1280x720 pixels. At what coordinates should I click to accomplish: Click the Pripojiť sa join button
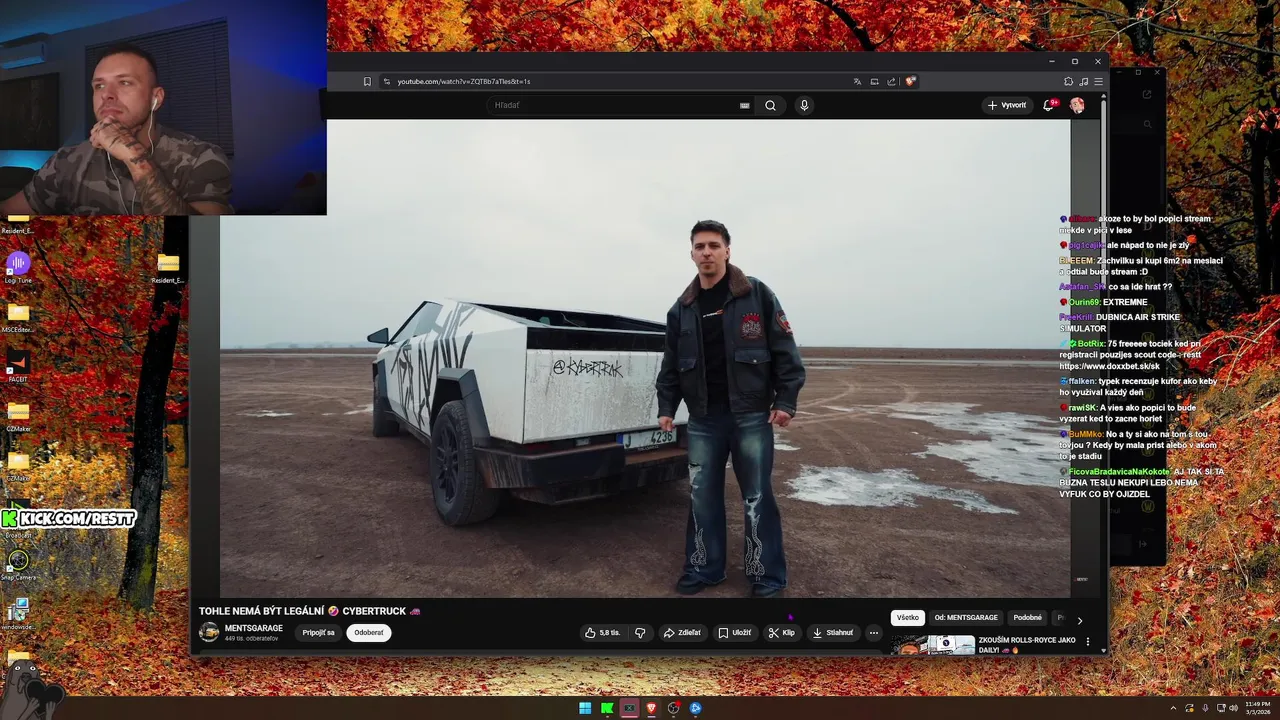tap(319, 632)
